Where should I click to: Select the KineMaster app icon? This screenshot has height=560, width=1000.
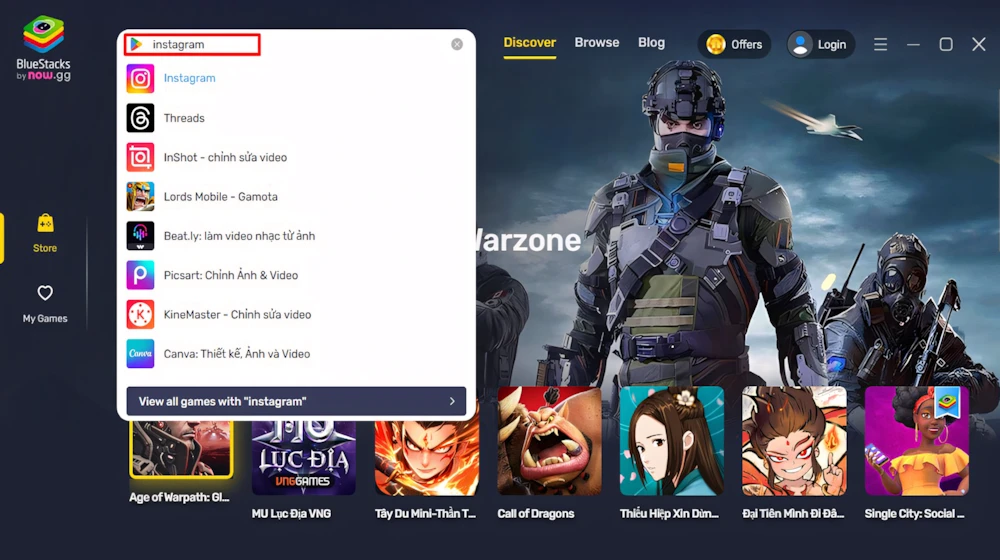pyautogui.click(x=140, y=314)
